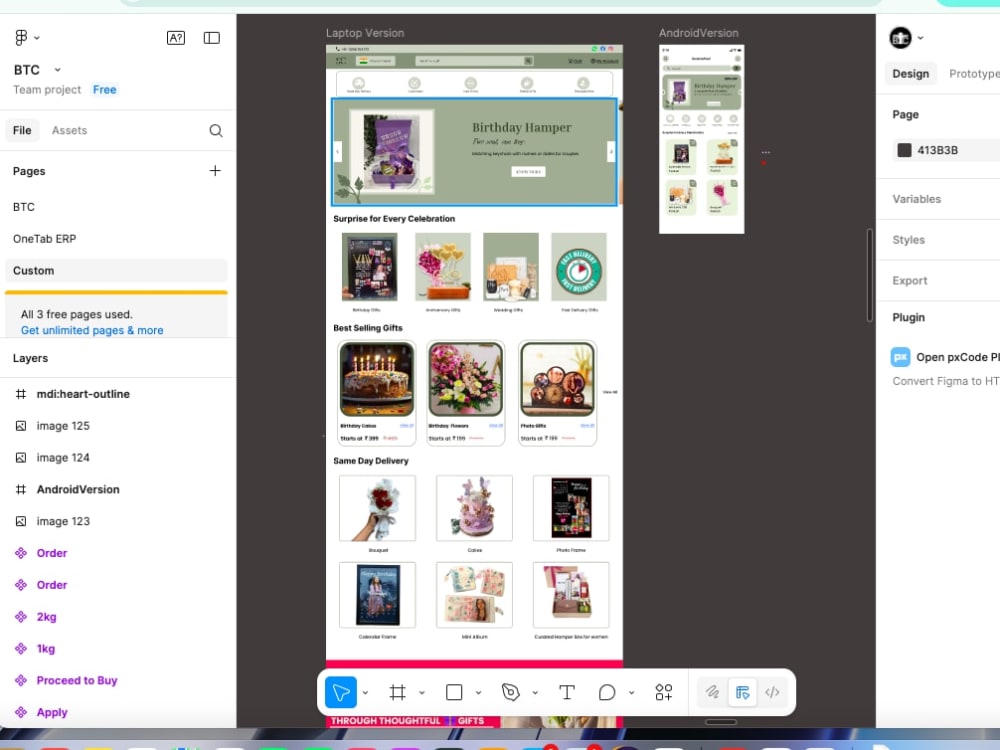The width and height of the screenshot is (1000, 750).
Task: Click the Free plan badge
Action: (105, 90)
